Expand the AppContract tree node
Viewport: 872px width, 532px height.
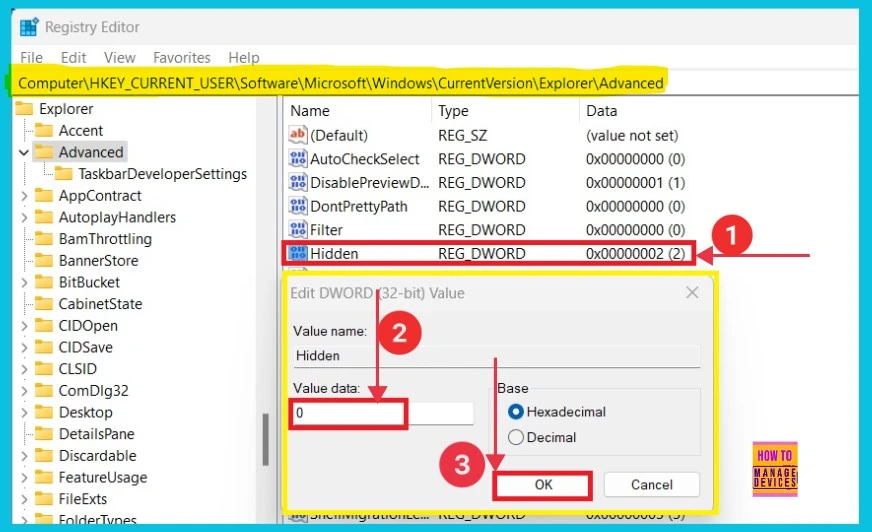coord(24,196)
